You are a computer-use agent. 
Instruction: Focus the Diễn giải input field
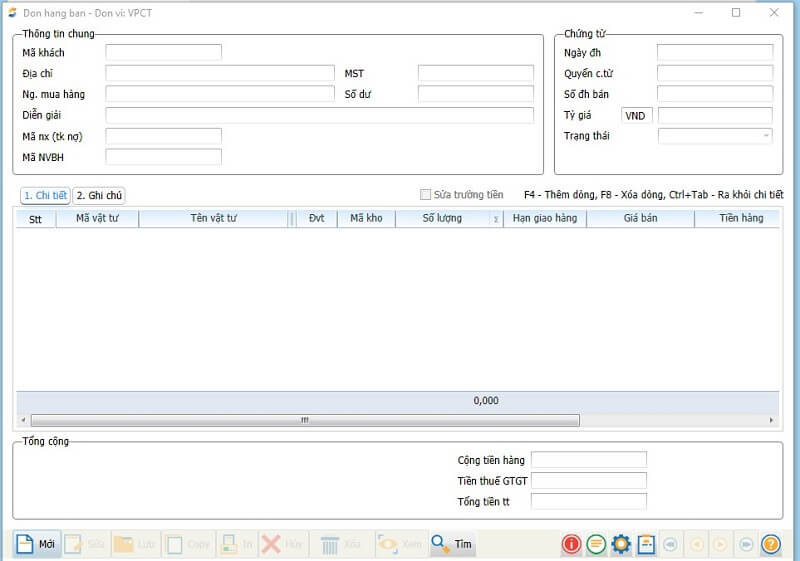pos(319,115)
